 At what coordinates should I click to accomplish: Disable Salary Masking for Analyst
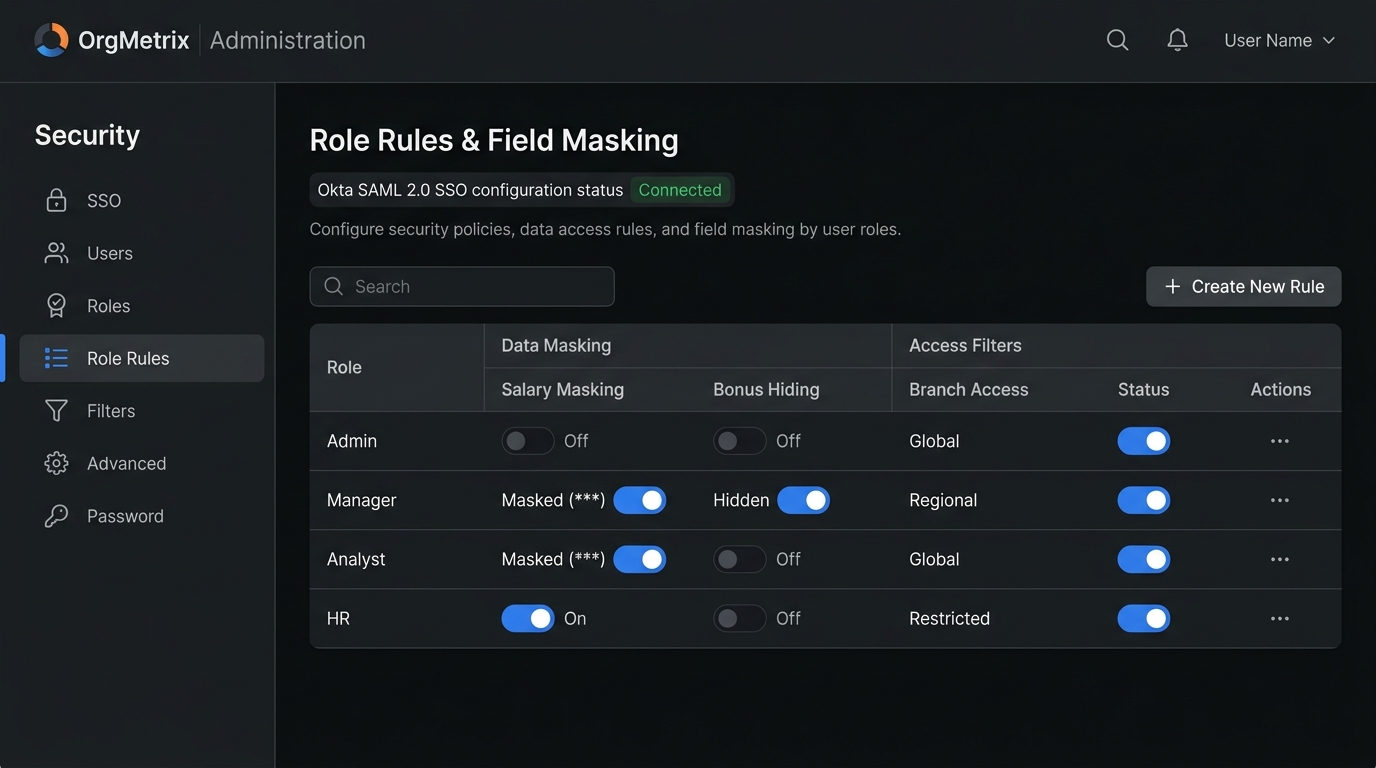pyautogui.click(x=640, y=559)
